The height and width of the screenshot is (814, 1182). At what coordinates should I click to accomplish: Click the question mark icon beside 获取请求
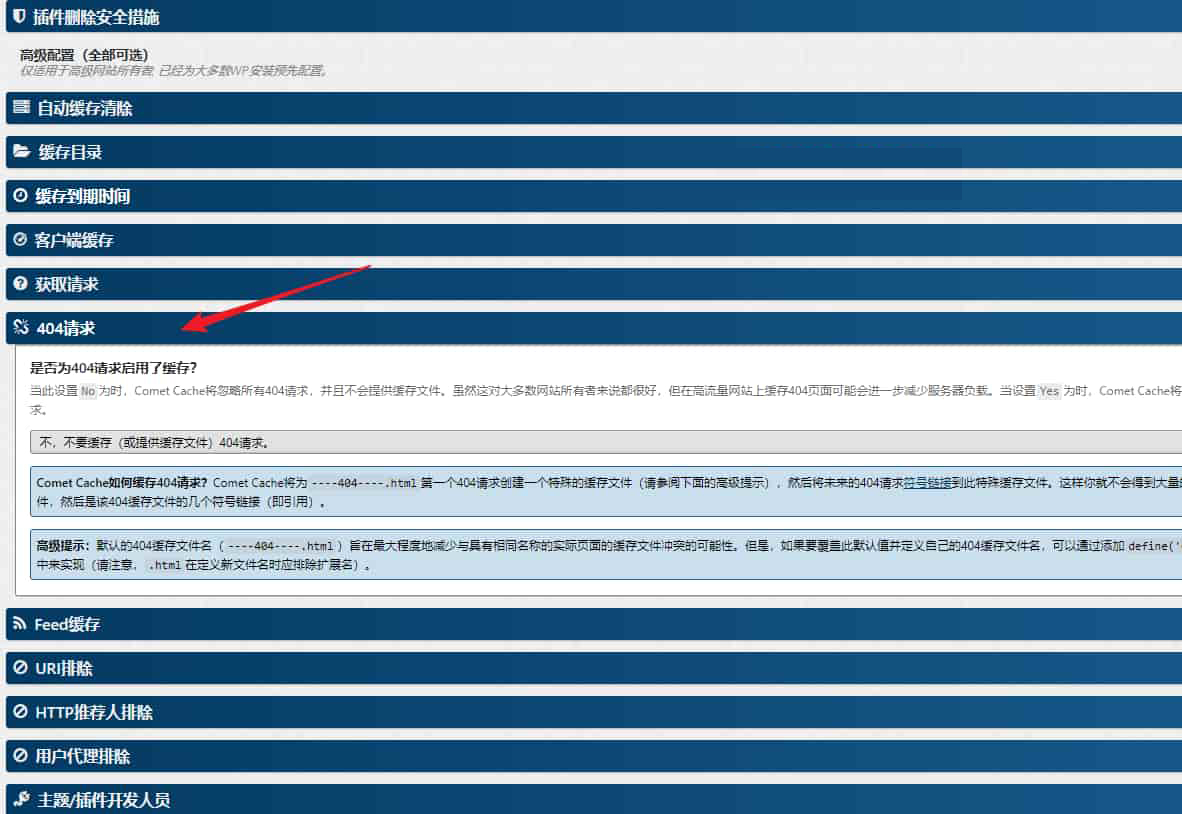tap(20, 283)
